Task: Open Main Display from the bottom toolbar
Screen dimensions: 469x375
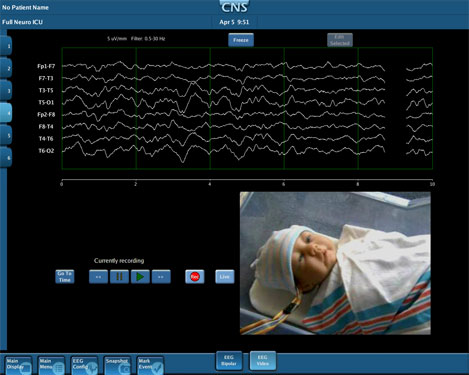Action: tap(19, 366)
